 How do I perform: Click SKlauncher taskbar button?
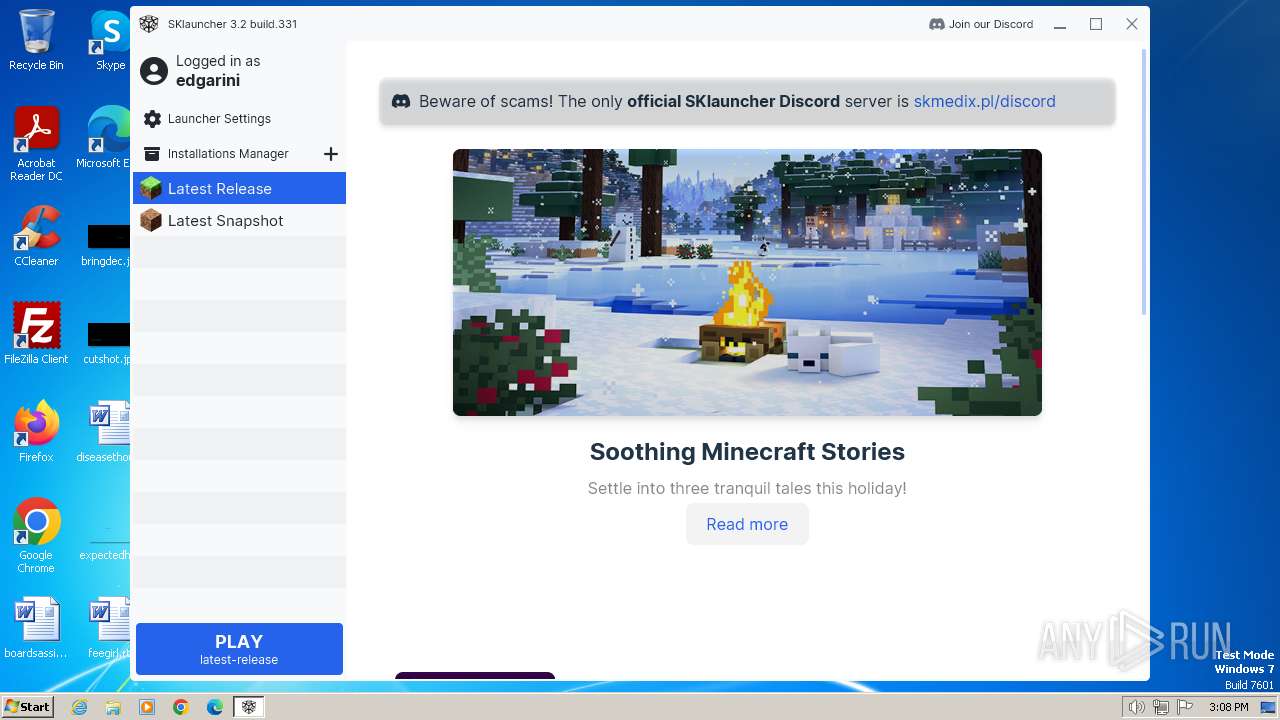click(x=248, y=707)
